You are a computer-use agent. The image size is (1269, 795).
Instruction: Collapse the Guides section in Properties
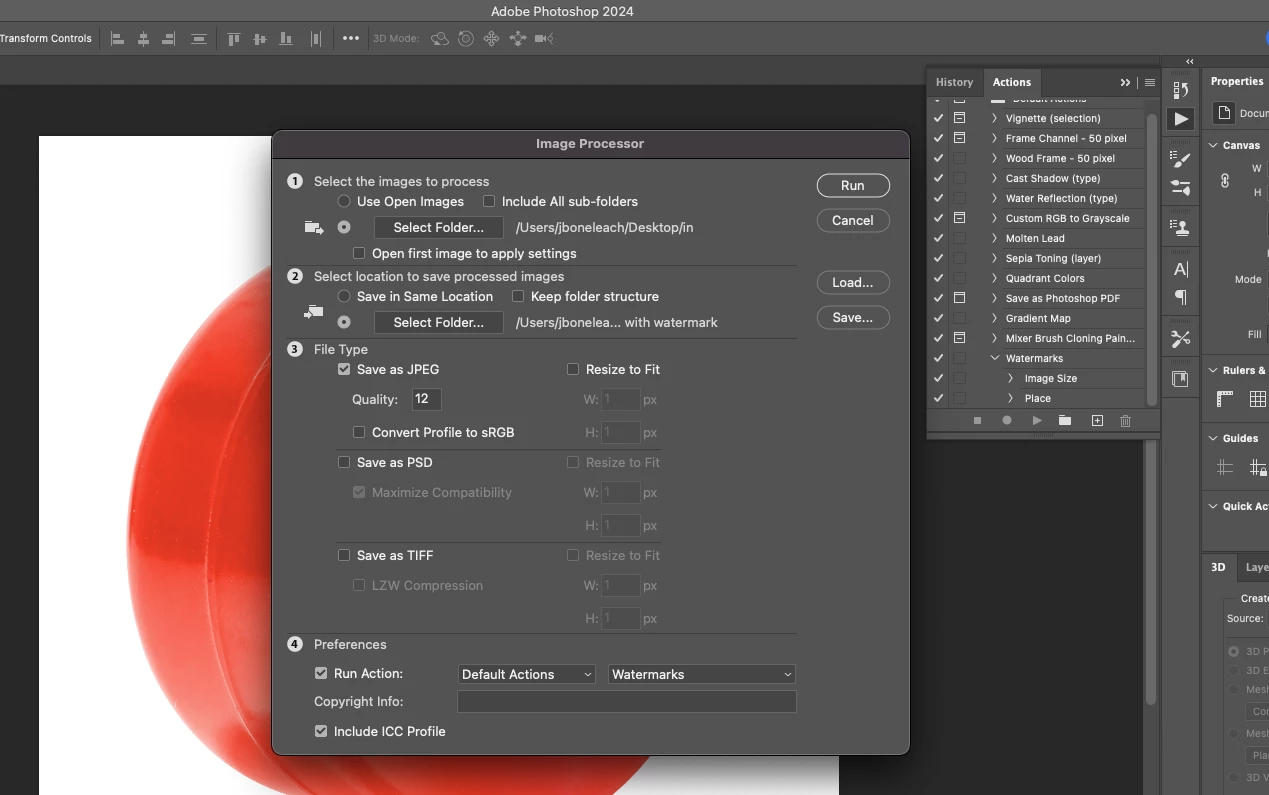click(x=1213, y=438)
